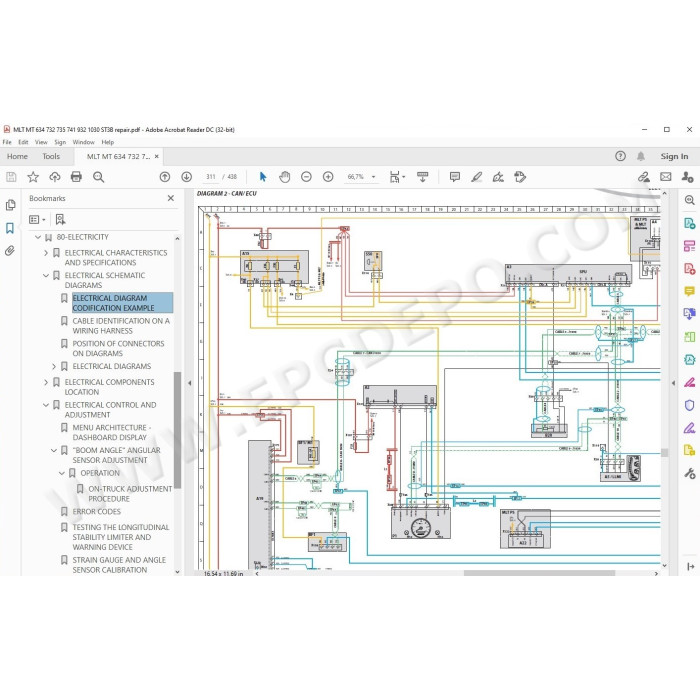Collapse the left navigation pane arrow
This screenshot has height=700, width=700.
pos(189,383)
